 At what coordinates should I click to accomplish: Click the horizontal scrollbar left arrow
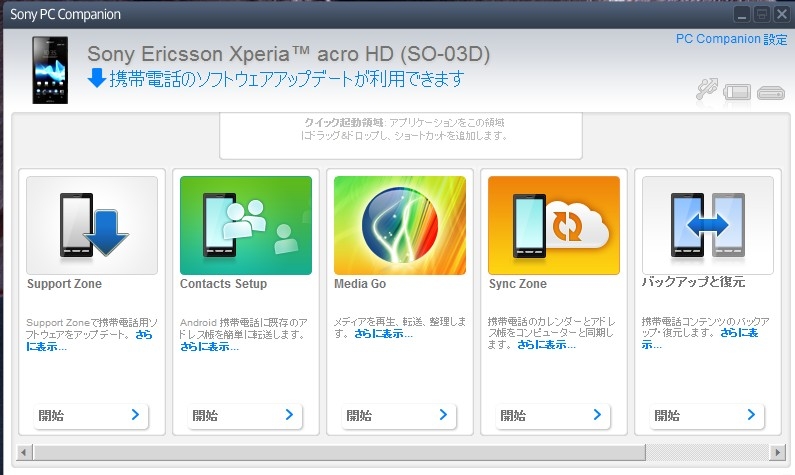[x=25, y=452]
